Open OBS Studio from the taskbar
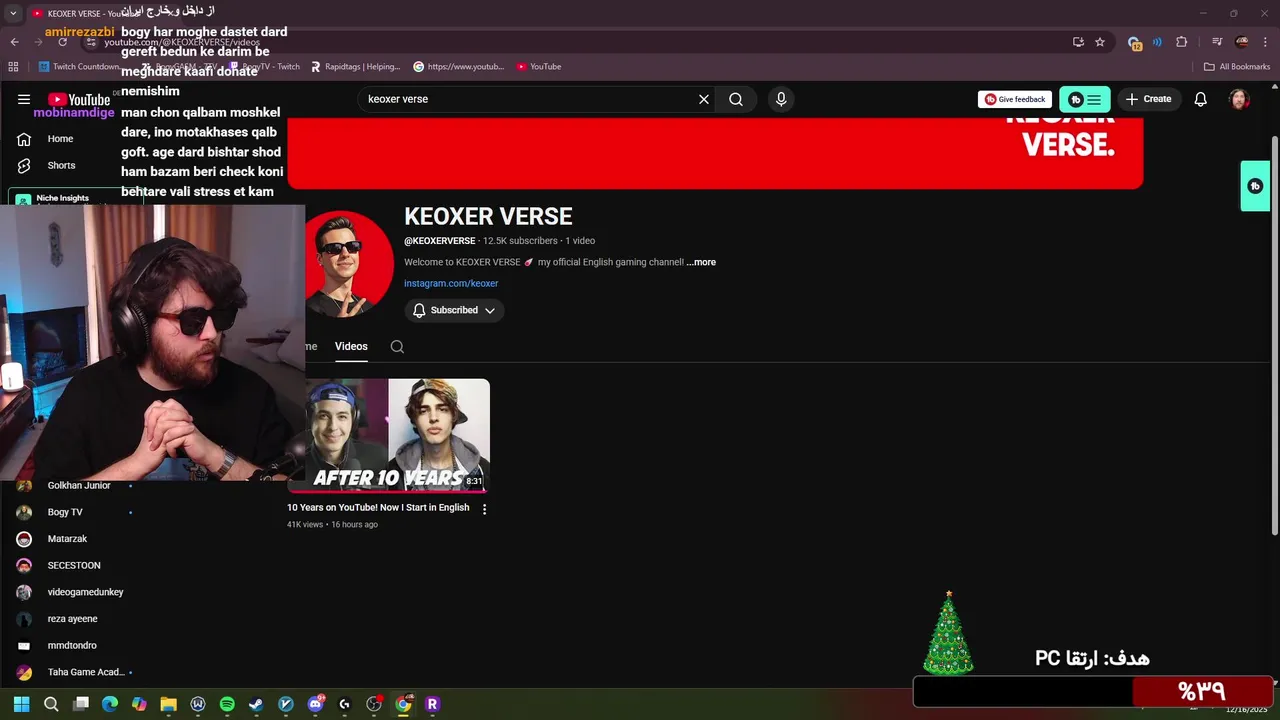The width and height of the screenshot is (1280, 720). pyautogui.click(x=374, y=704)
